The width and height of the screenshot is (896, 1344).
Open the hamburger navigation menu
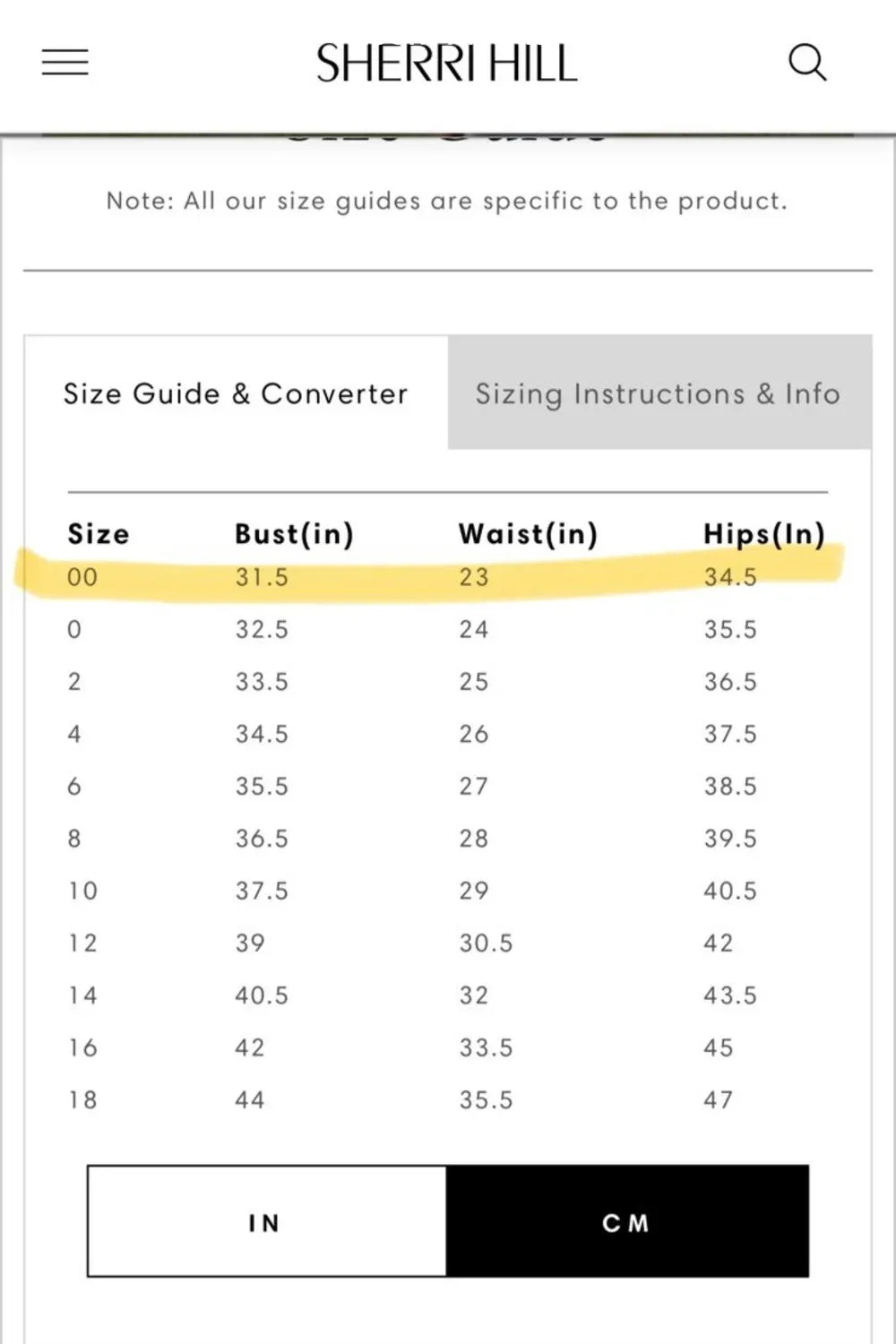[65, 63]
